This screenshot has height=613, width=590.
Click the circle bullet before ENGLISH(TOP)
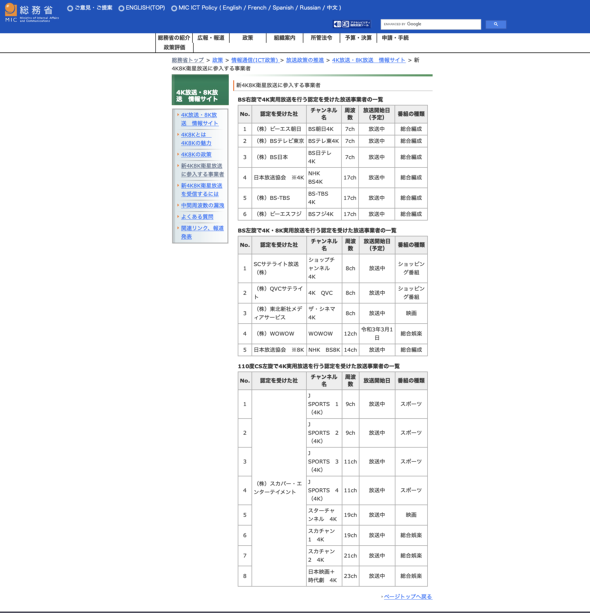pos(121,8)
